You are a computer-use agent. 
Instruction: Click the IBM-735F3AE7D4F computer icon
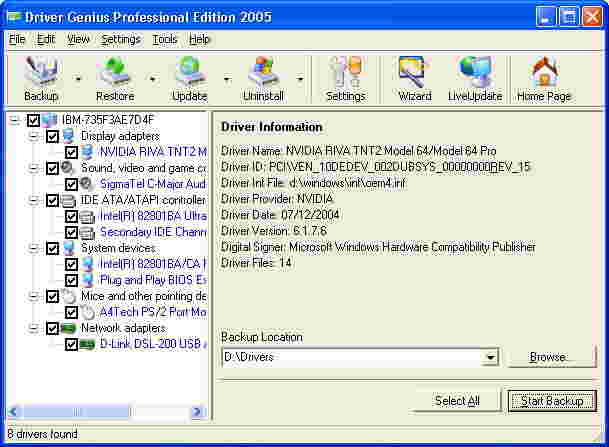point(50,120)
